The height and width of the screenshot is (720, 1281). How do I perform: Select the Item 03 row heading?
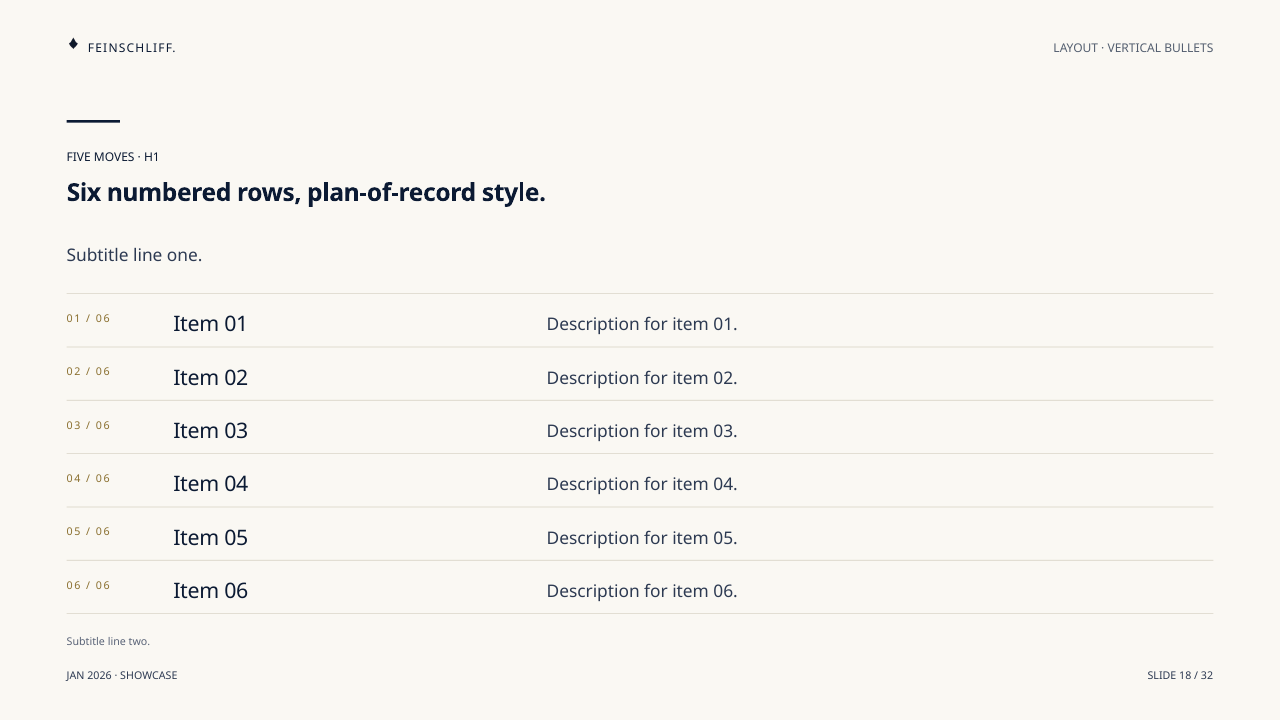pos(210,431)
